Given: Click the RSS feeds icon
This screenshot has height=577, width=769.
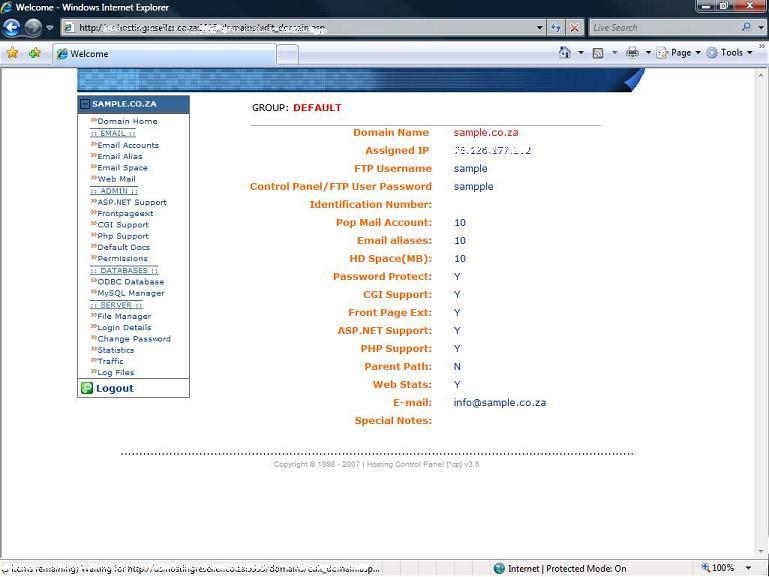Looking at the screenshot, I should pyautogui.click(x=598, y=53).
